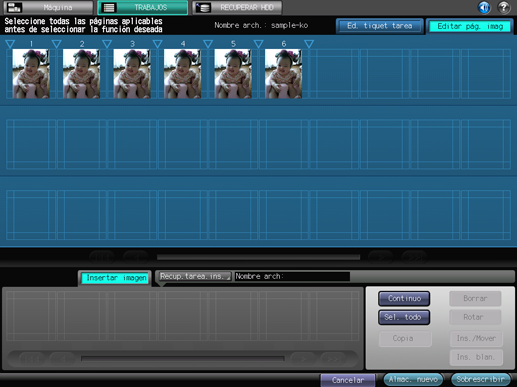Select insertion triangle after page 6
This screenshot has height=387, width=517.
coord(309,44)
